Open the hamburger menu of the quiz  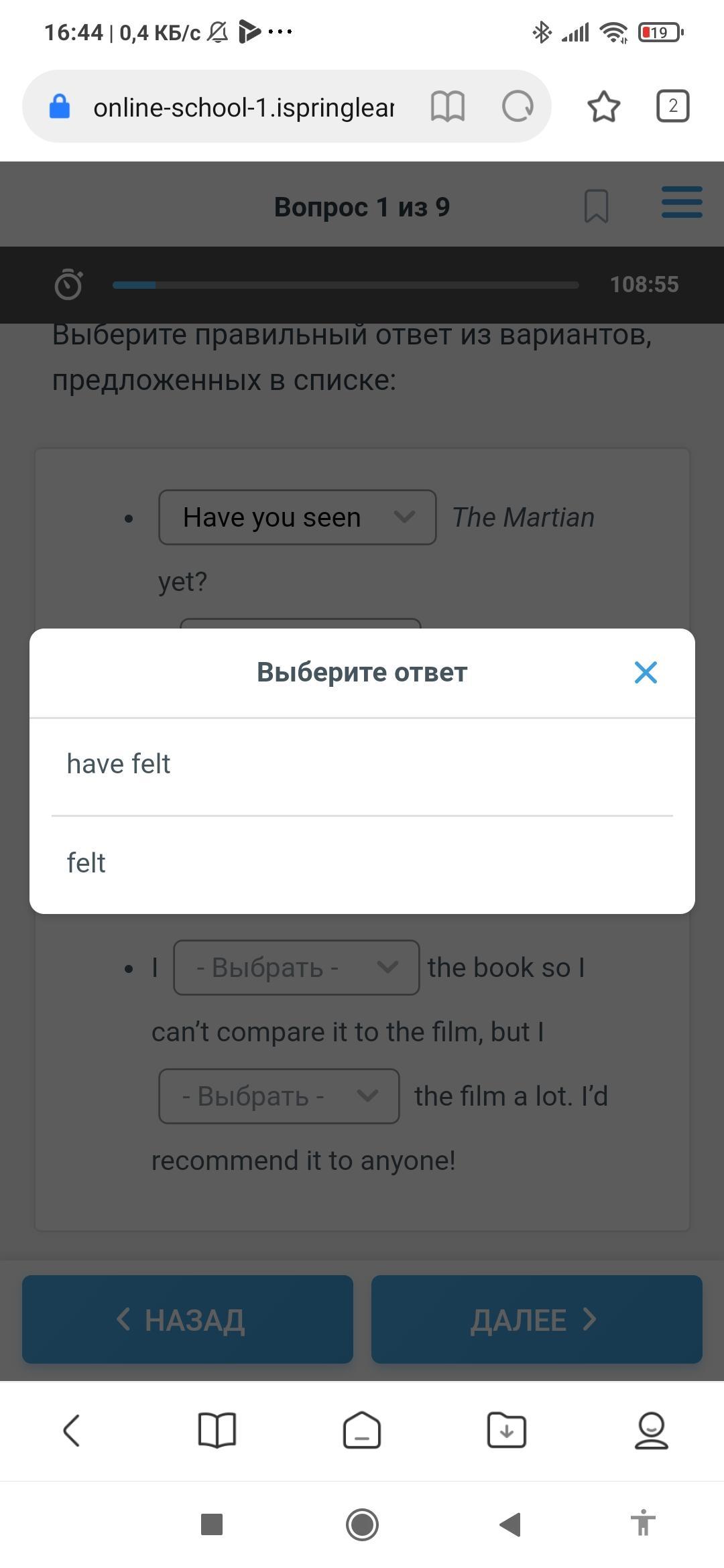pyautogui.click(x=682, y=202)
